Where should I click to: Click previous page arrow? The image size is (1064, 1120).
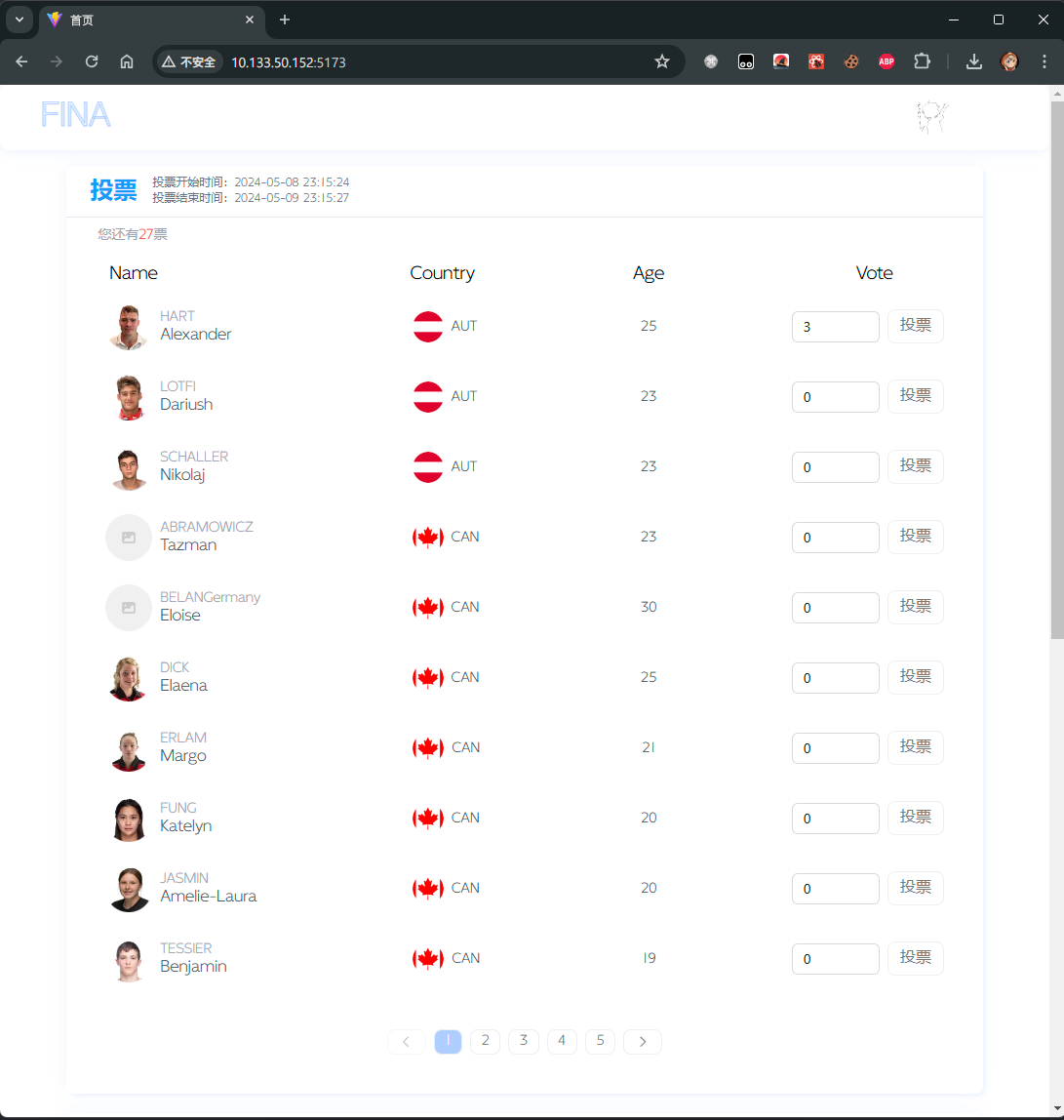click(407, 1041)
